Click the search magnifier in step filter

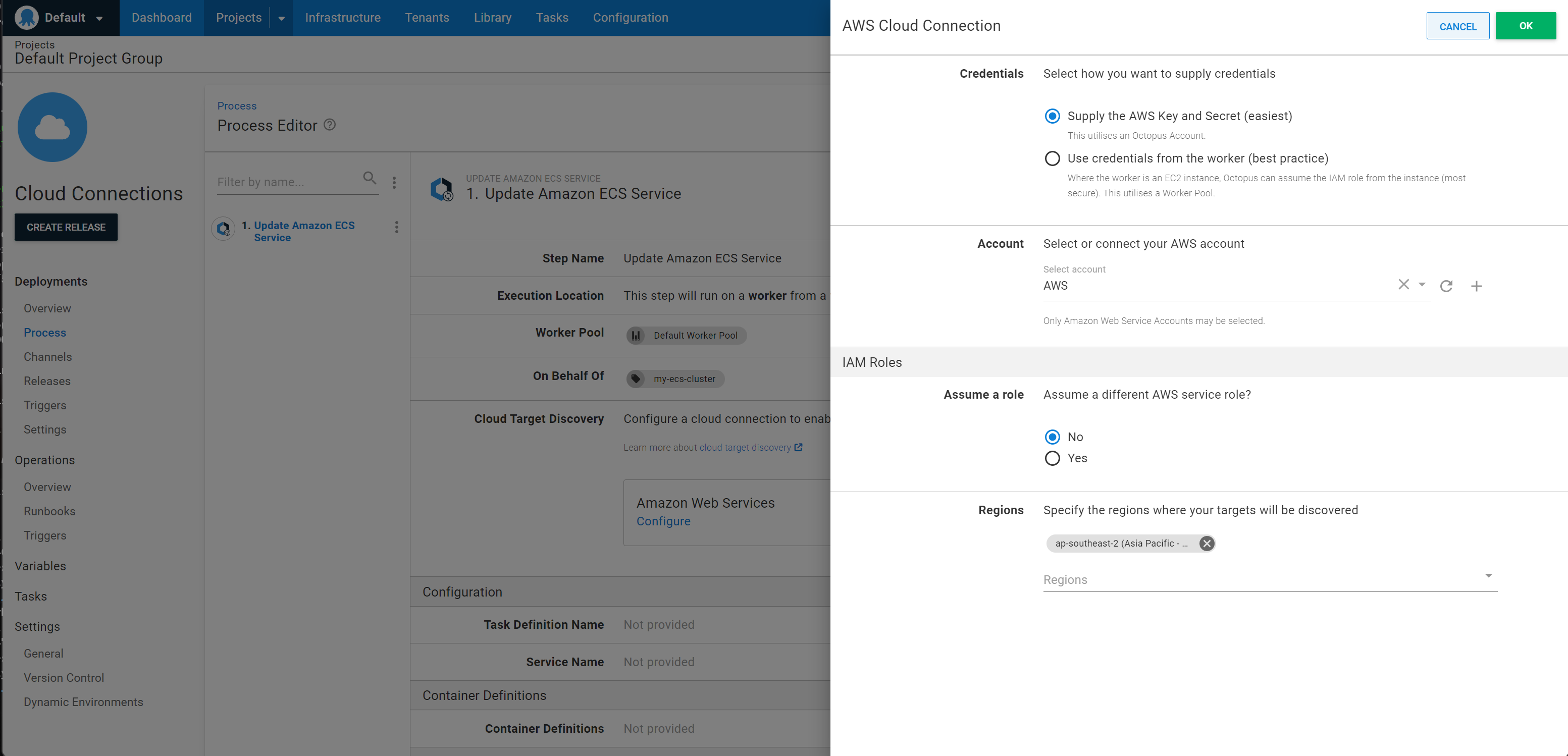[370, 178]
